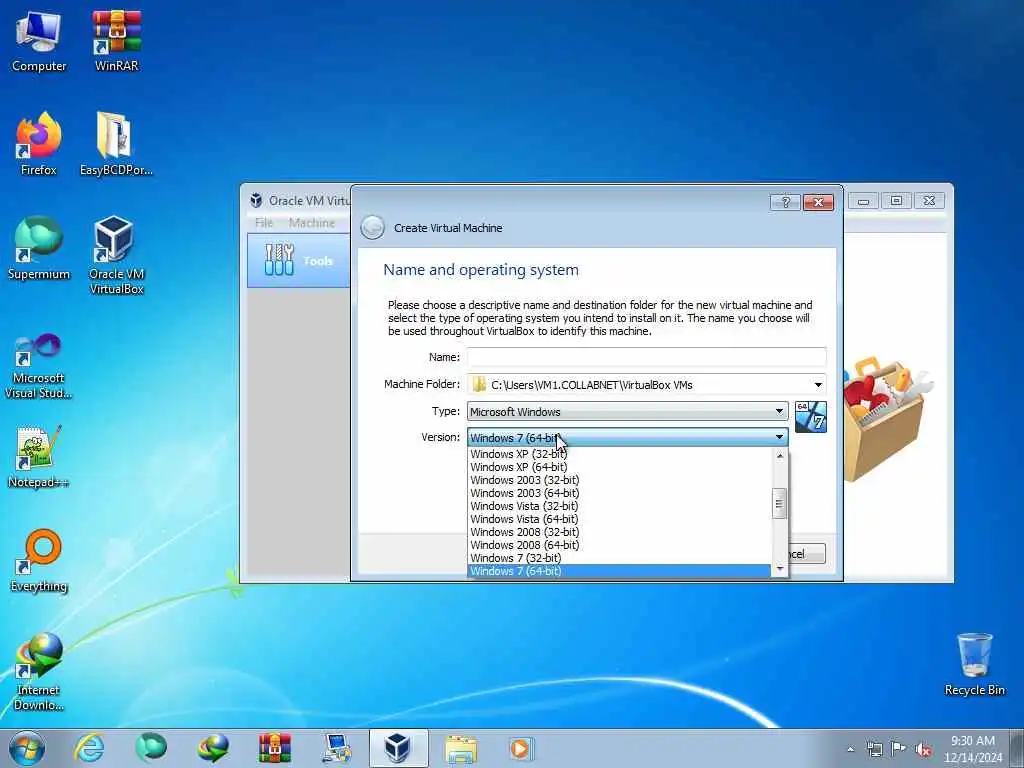The image size is (1024, 768).
Task: Click the taskbar clock showing 9:30 AM
Action: tap(973, 748)
